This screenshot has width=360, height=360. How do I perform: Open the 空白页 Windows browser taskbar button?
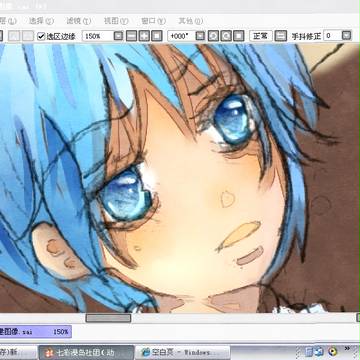pyautogui.click(x=183, y=352)
